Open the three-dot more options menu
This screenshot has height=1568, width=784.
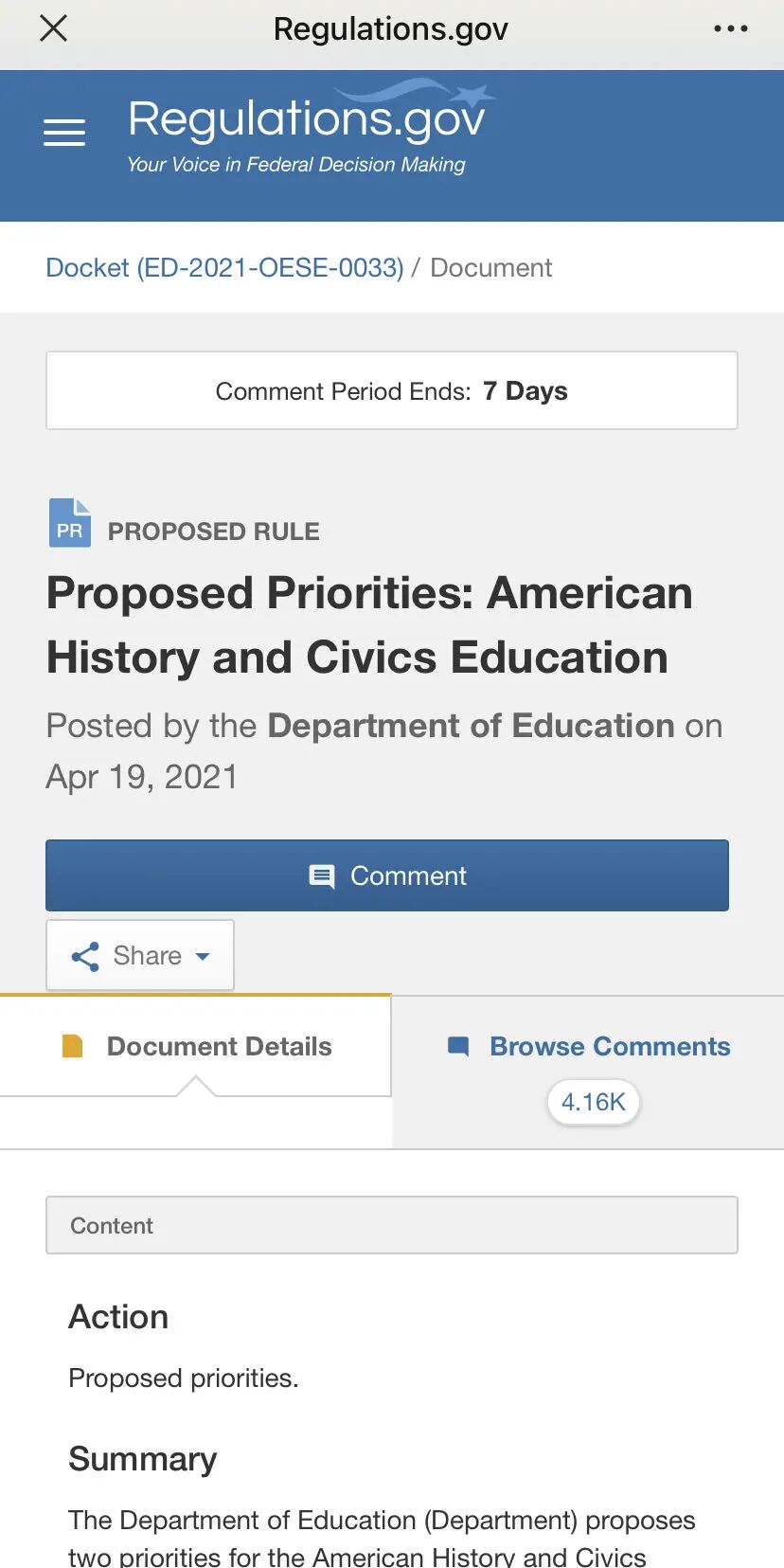(730, 29)
